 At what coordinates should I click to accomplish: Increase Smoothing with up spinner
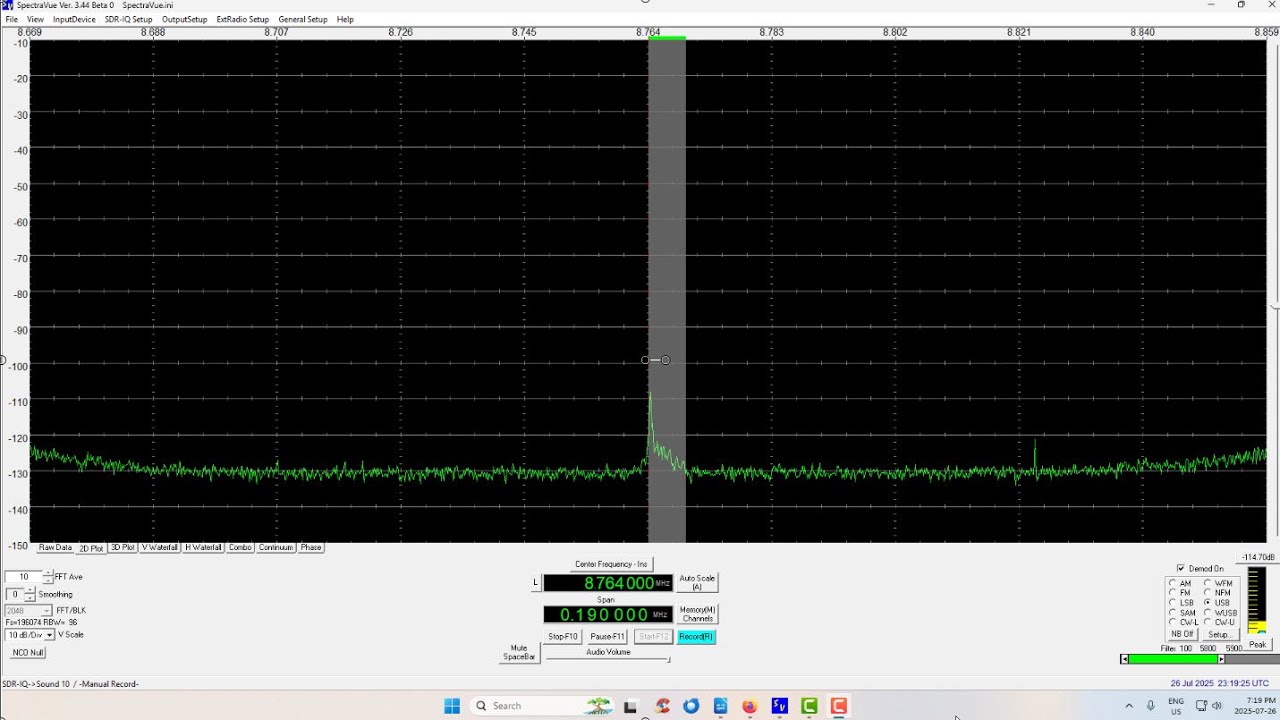31,591
